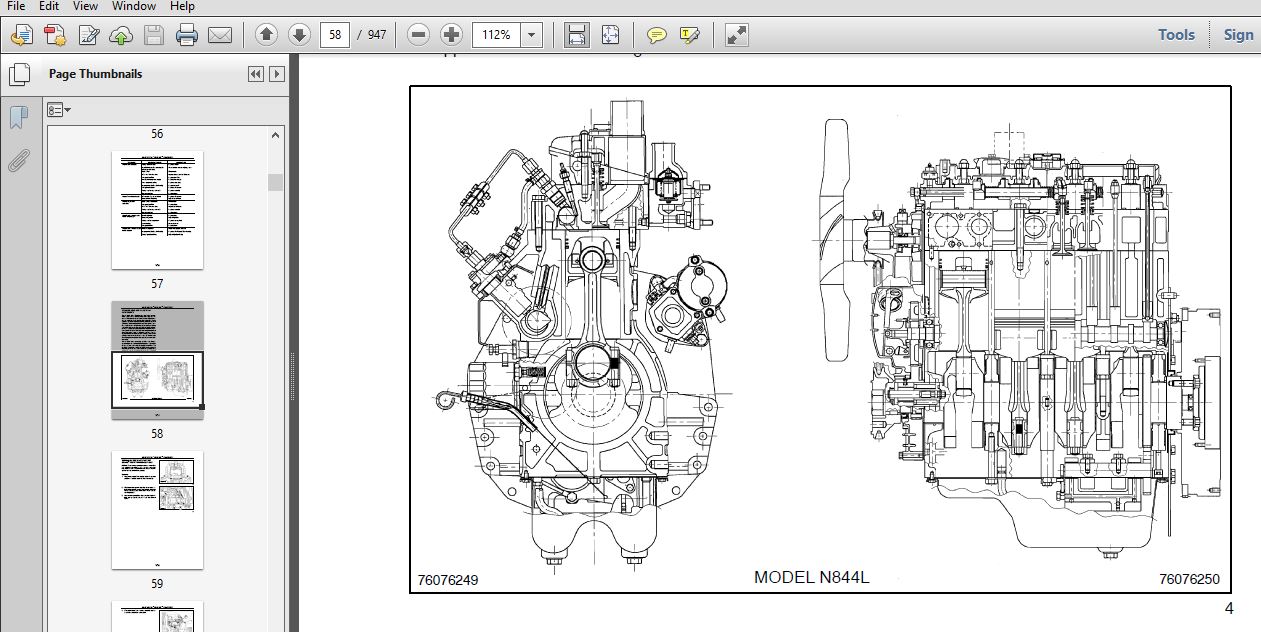Click the full-screen read mode icon
Viewport: 1261px width, 632px height.
point(737,35)
